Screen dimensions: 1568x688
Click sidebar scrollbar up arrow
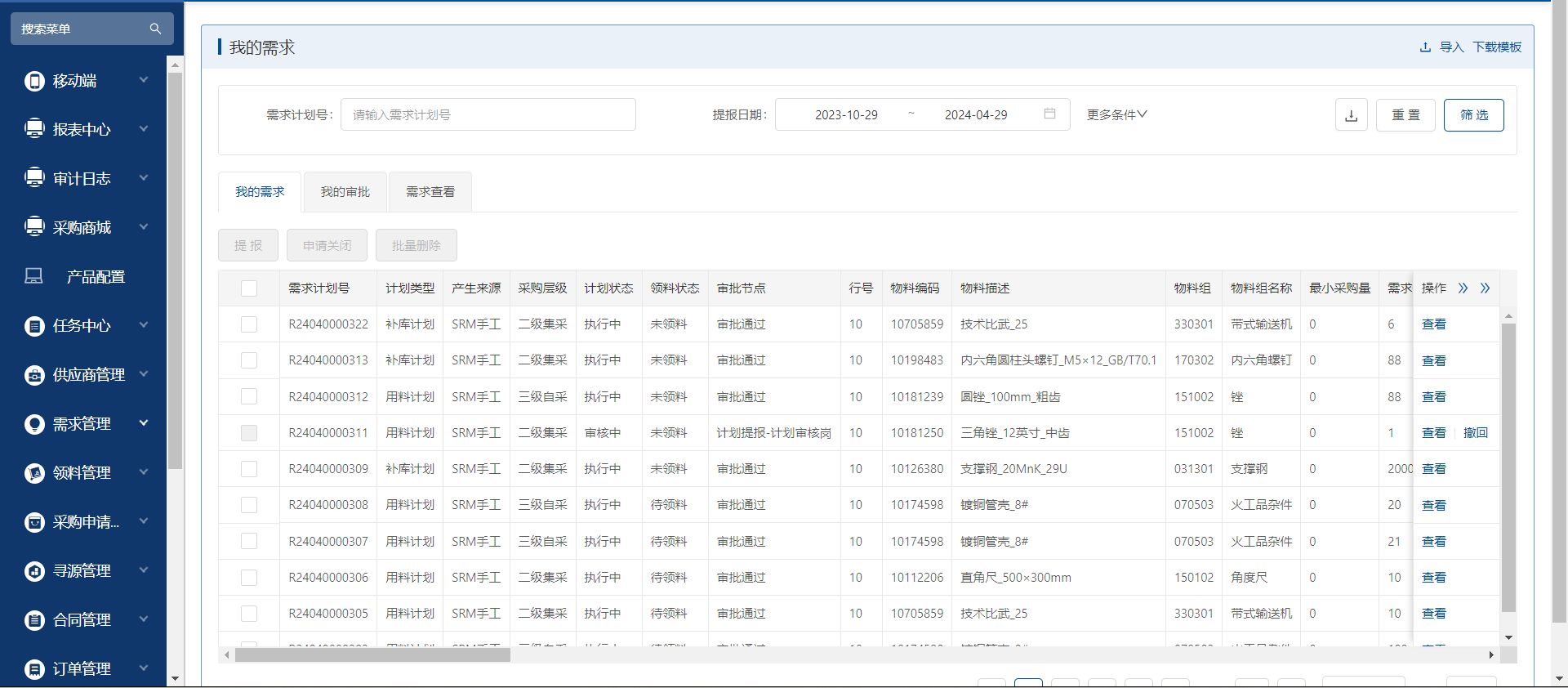pyautogui.click(x=174, y=65)
